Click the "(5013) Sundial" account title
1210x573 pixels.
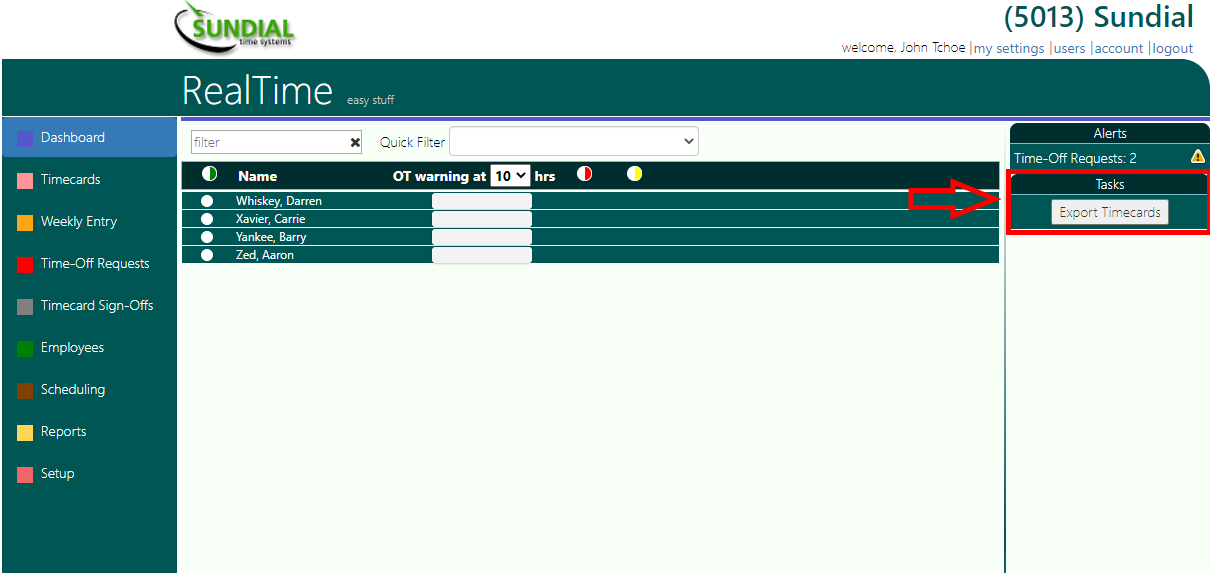click(x=1098, y=17)
